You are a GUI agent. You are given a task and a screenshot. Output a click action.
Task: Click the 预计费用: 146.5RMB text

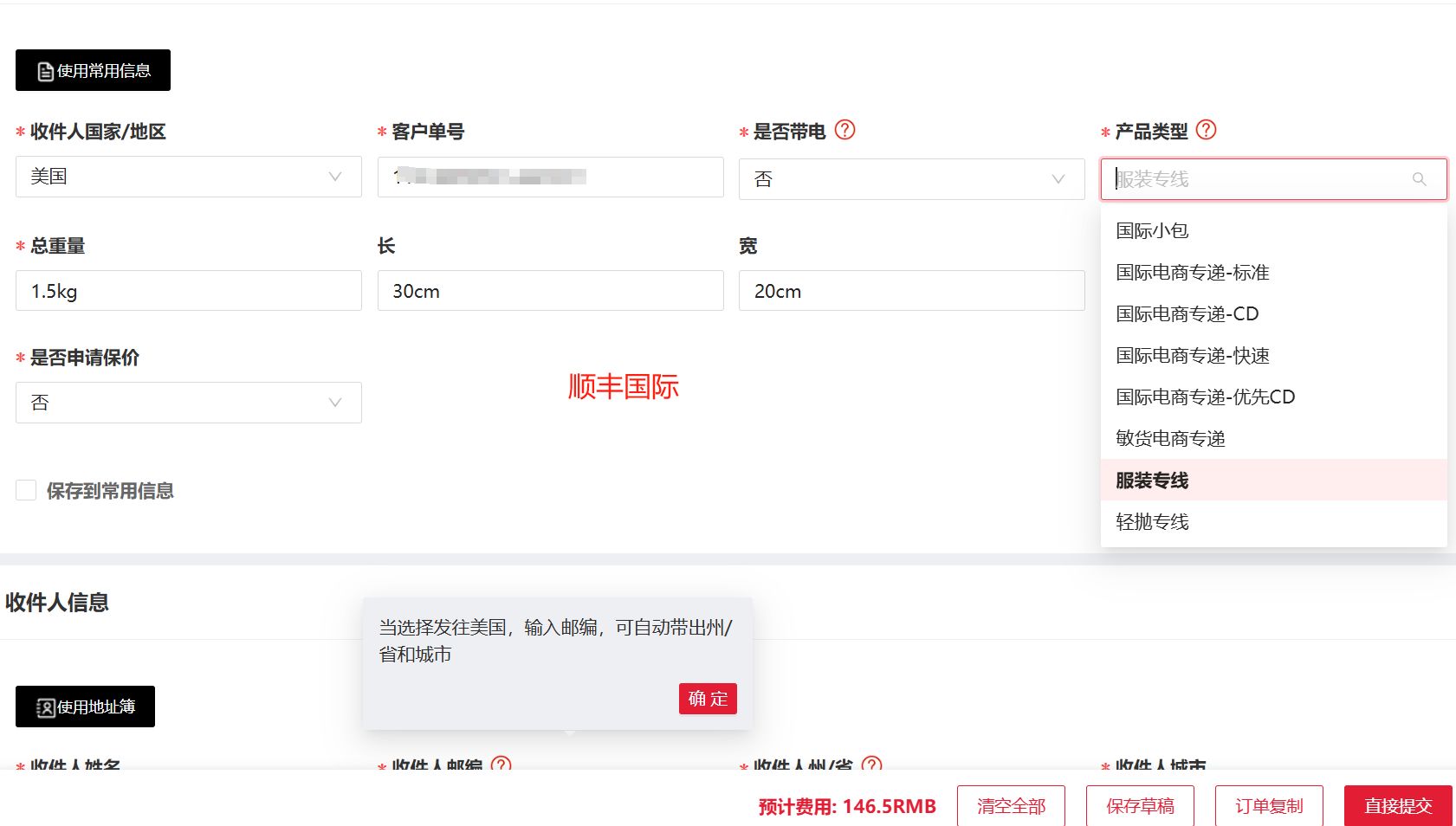click(x=847, y=807)
